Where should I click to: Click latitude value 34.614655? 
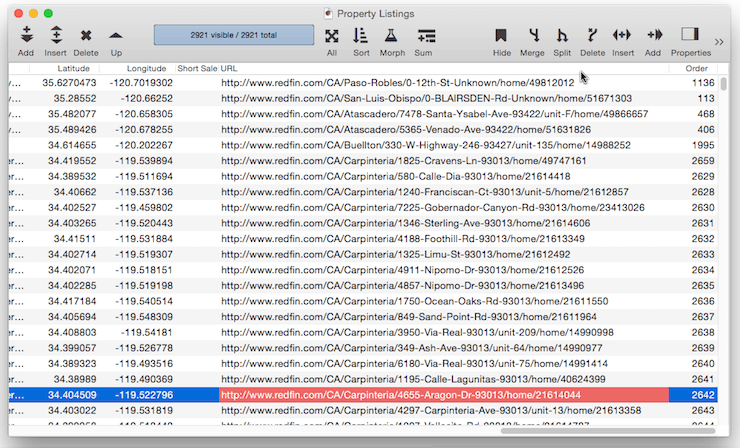pos(72,145)
